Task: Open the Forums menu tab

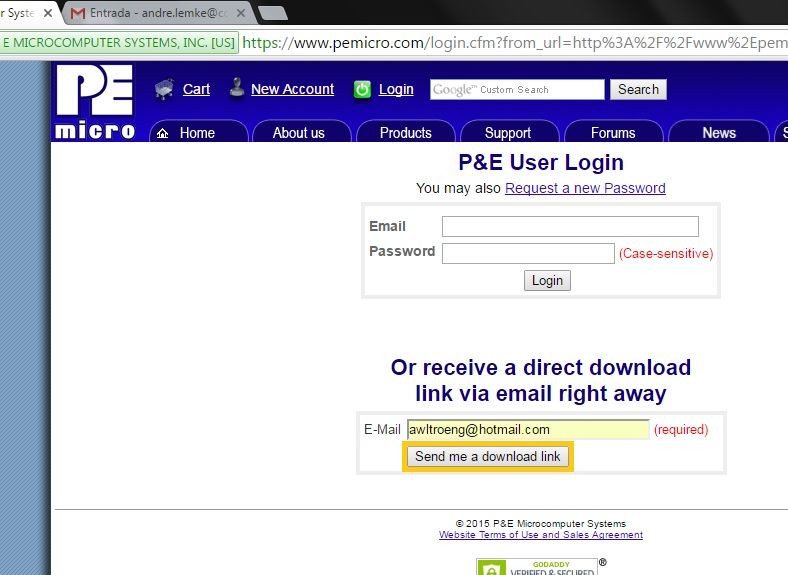Action: (613, 133)
